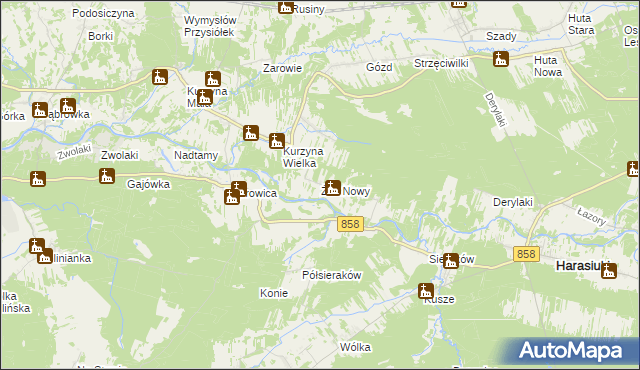
Task: Select the Konie village label
Action: [x=274, y=293]
